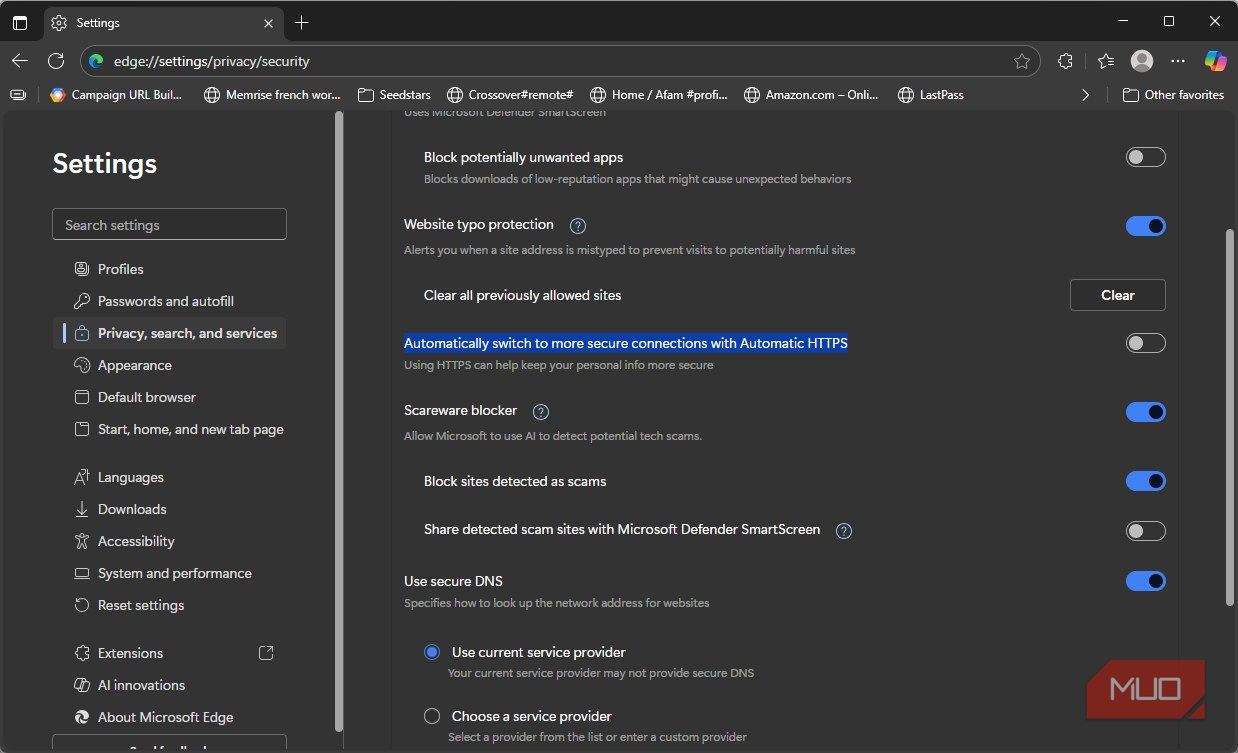Click help icon beside Share detected scam sites
Viewport: 1238px width, 753px height.
coord(844,531)
